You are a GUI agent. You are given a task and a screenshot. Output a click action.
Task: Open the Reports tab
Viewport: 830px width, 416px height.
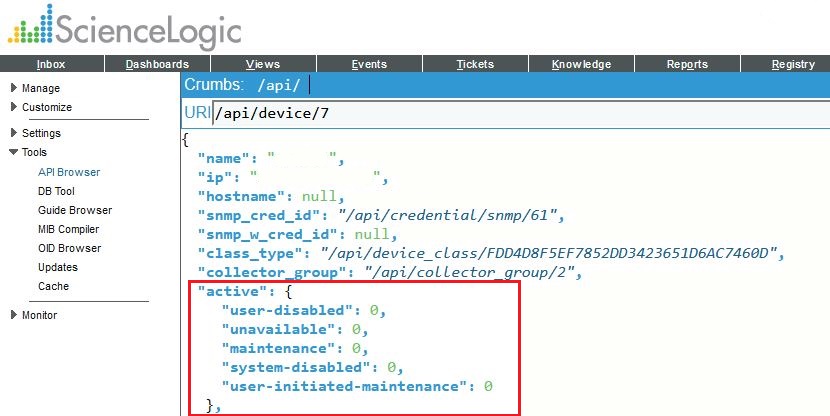[x=687, y=64]
